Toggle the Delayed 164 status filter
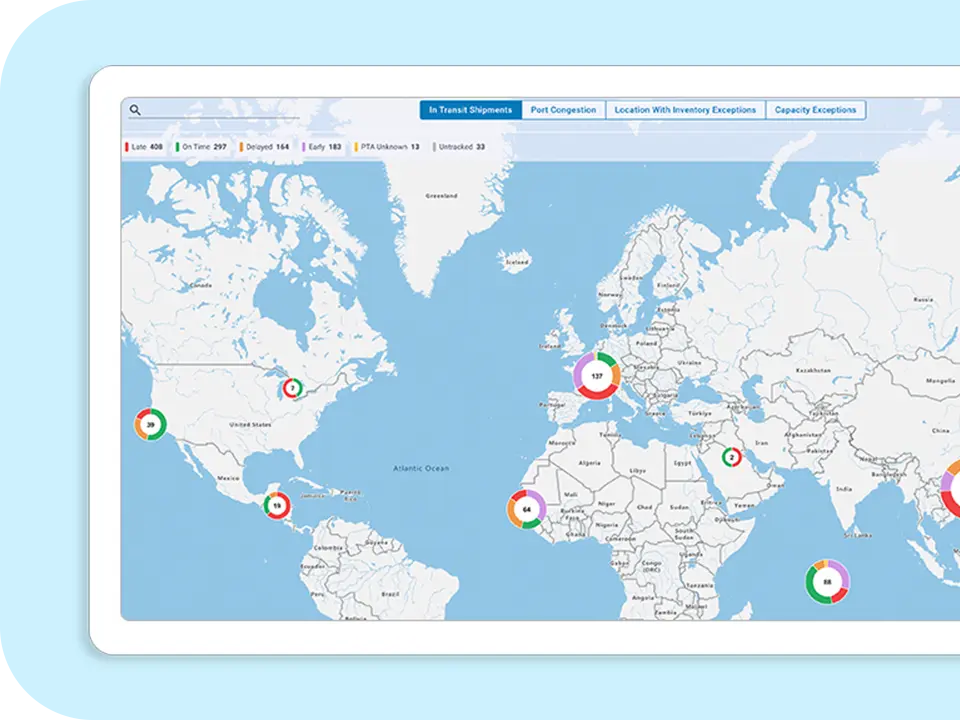The image size is (960, 720). click(x=264, y=147)
